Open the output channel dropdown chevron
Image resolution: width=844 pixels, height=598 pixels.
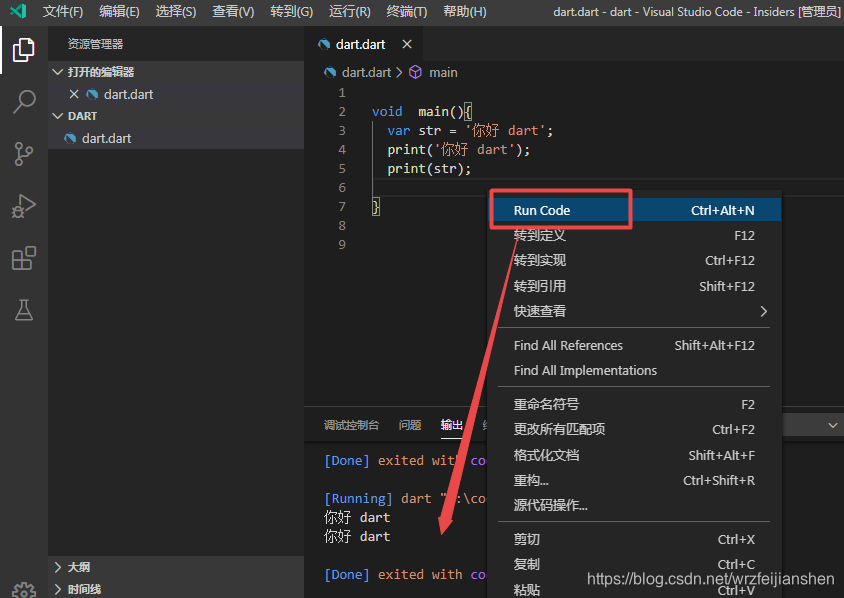[832, 425]
